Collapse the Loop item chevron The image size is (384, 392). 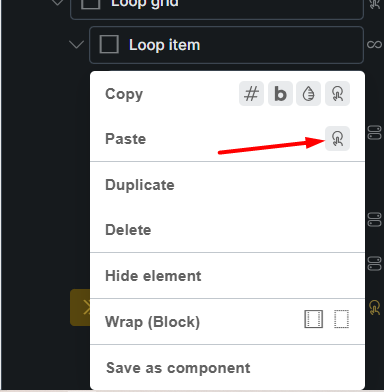[76, 44]
